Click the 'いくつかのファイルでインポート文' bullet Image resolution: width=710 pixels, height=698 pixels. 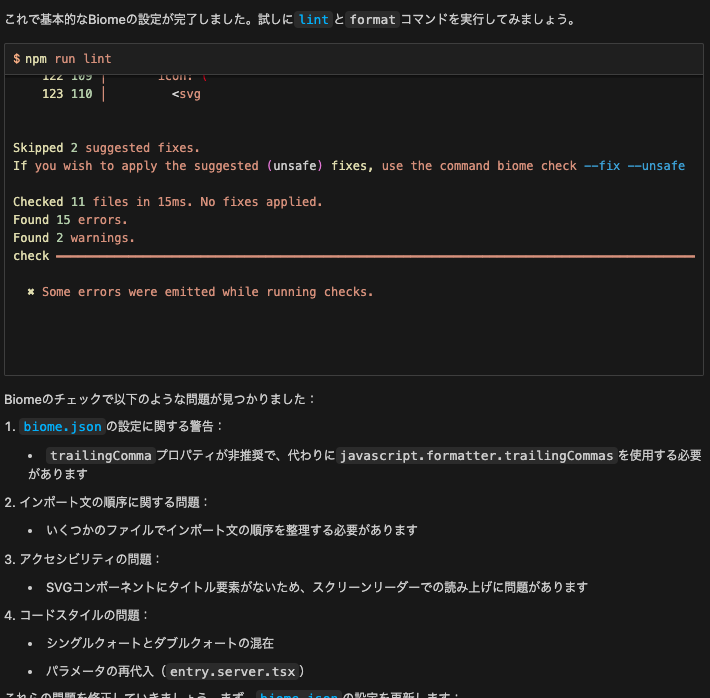tap(232, 530)
